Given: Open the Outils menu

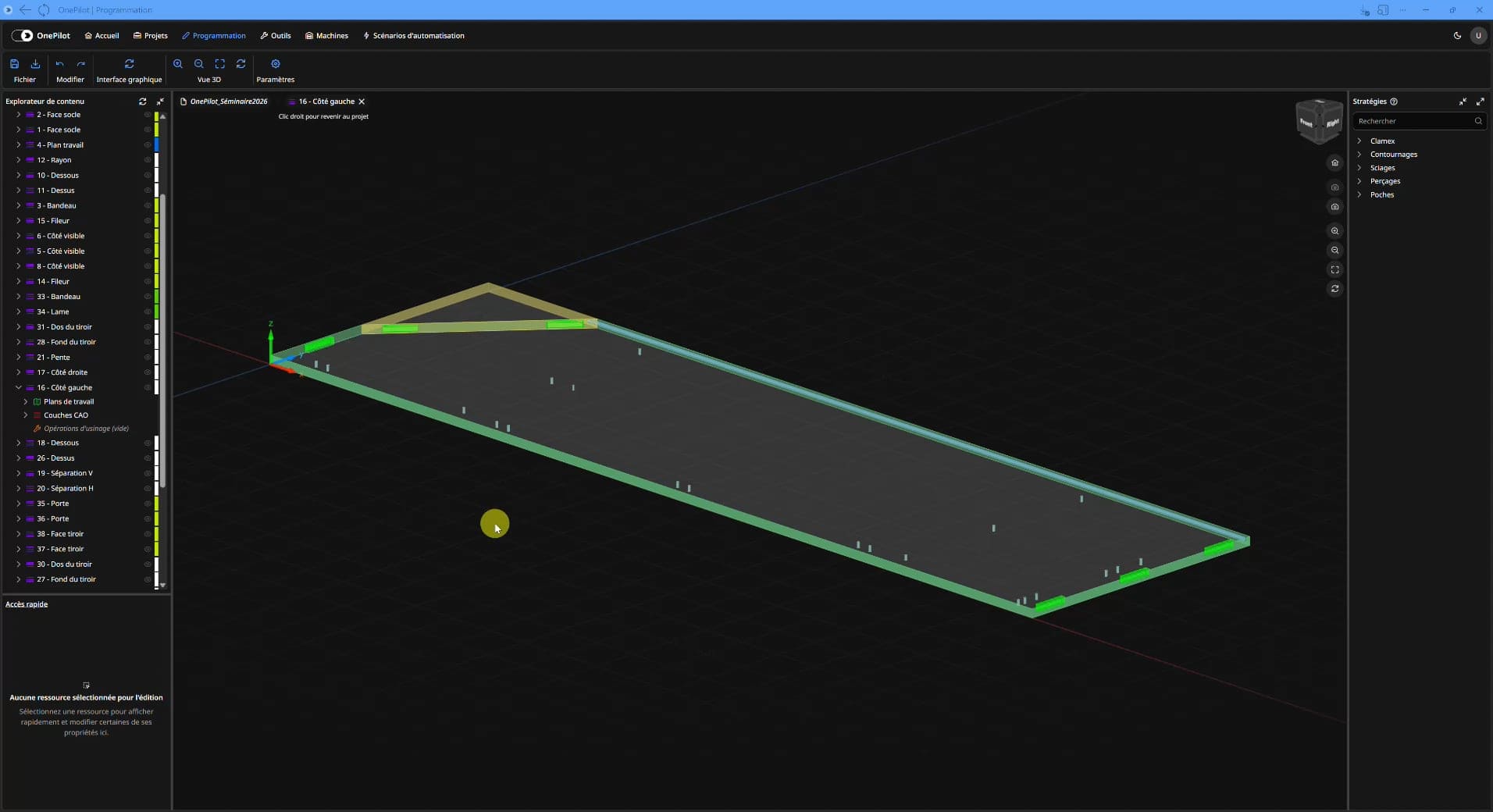Looking at the screenshot, I should point(276,36).
